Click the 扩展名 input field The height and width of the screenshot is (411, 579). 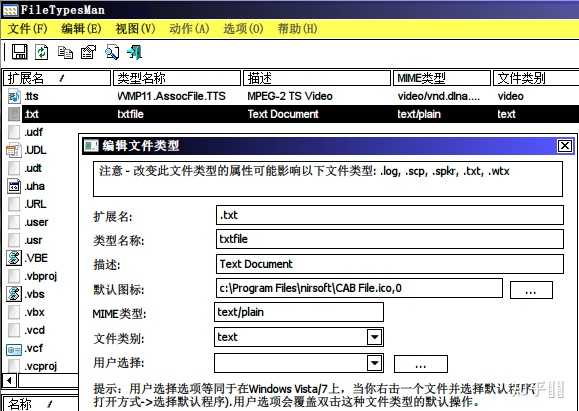(390, 215)
